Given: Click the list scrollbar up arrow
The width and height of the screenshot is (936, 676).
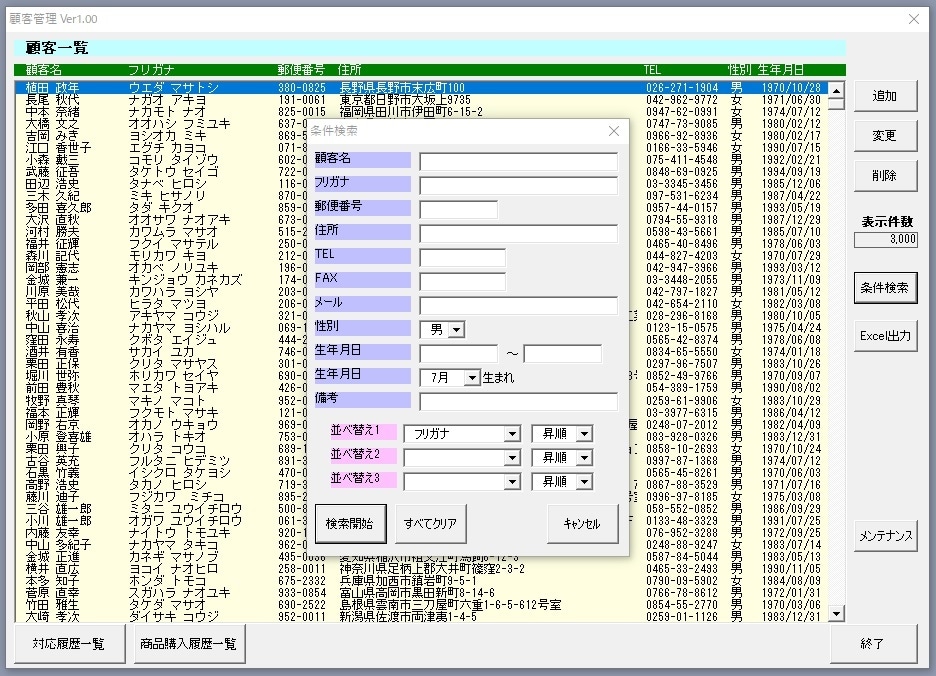Looking at the screenshot, I should click(837, 91).
